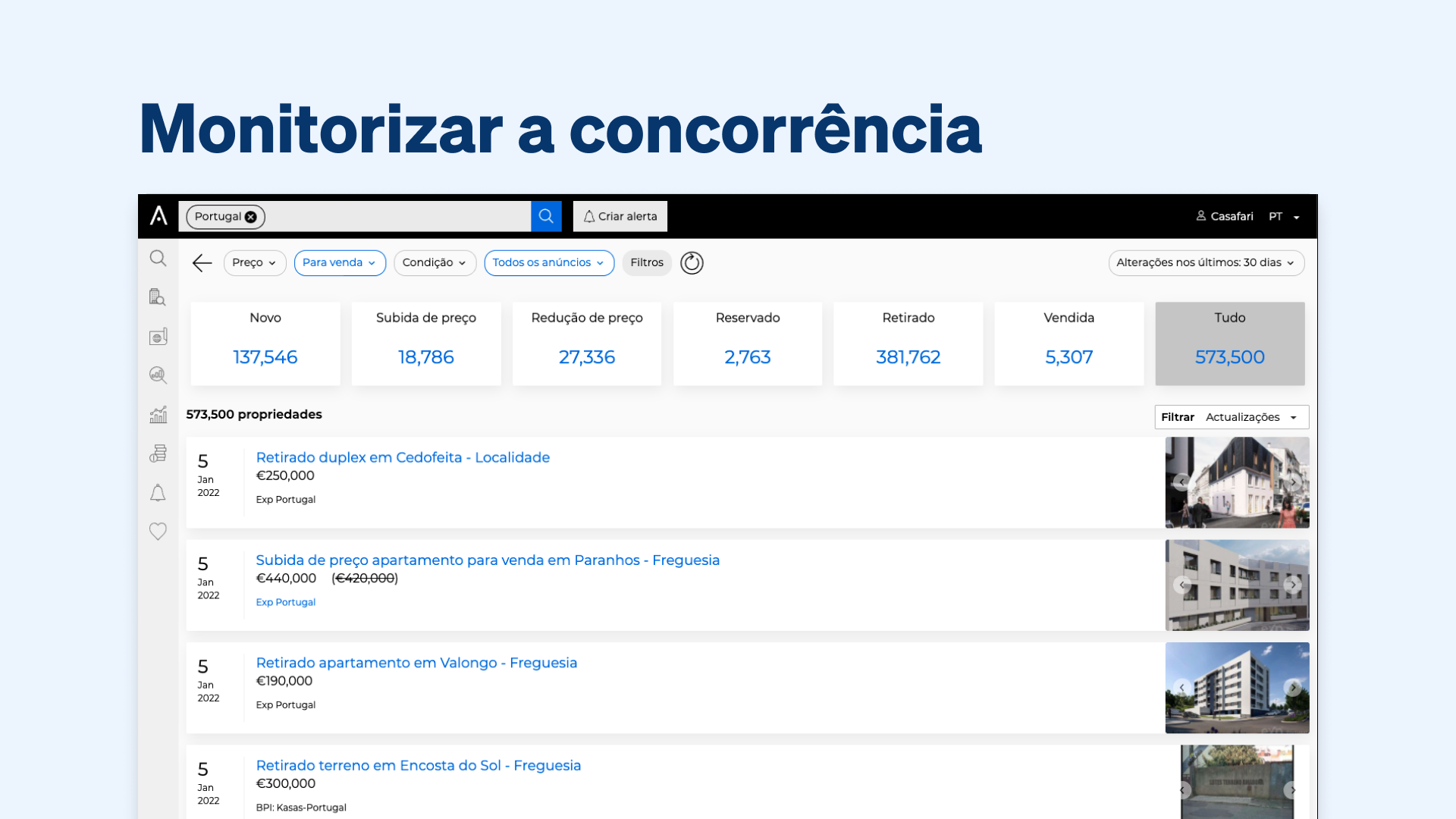Select the Vendida category tab
Image resolution: width=1456 pixels, height=819 pixels.
click(1068, 344)
